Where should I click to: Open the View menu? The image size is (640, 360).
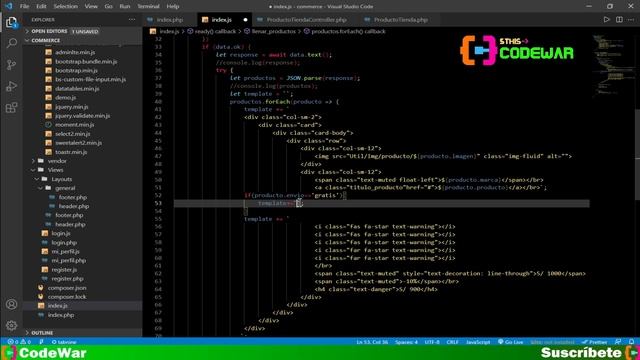[91, 6]
